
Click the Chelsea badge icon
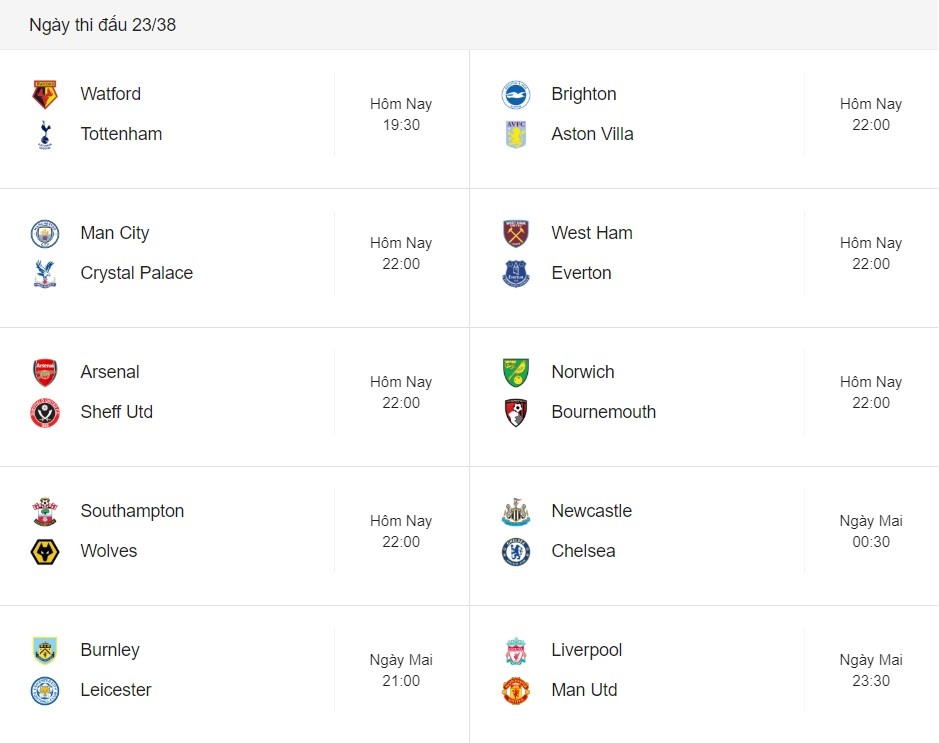coord(516,551)
